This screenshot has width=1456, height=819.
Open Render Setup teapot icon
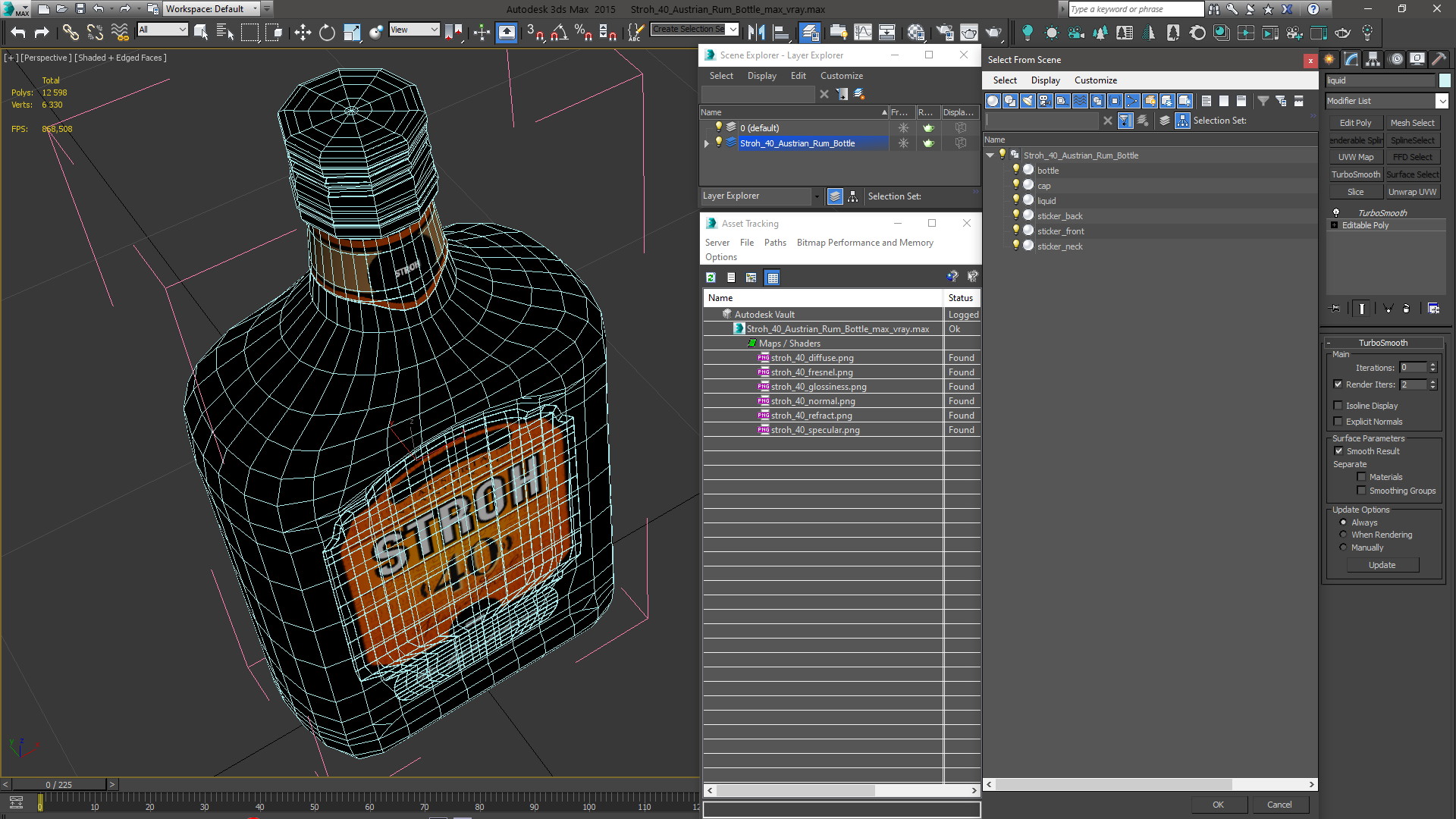pyautogui.click(x=945, y=32)
